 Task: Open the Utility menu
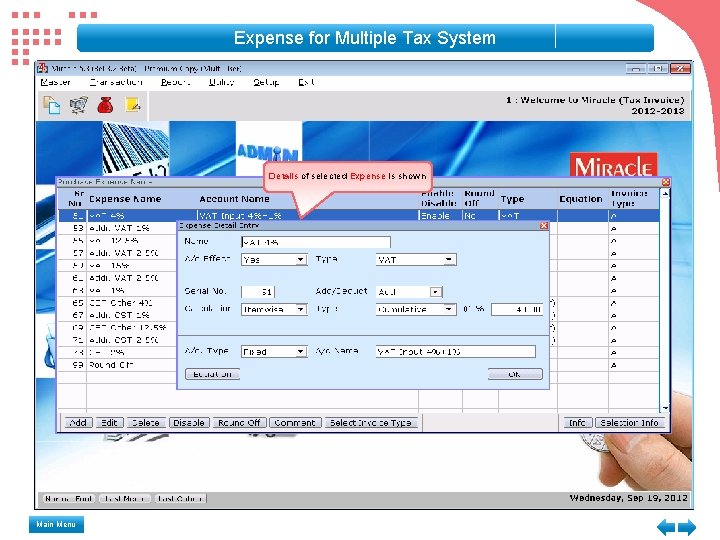[221, 82]
